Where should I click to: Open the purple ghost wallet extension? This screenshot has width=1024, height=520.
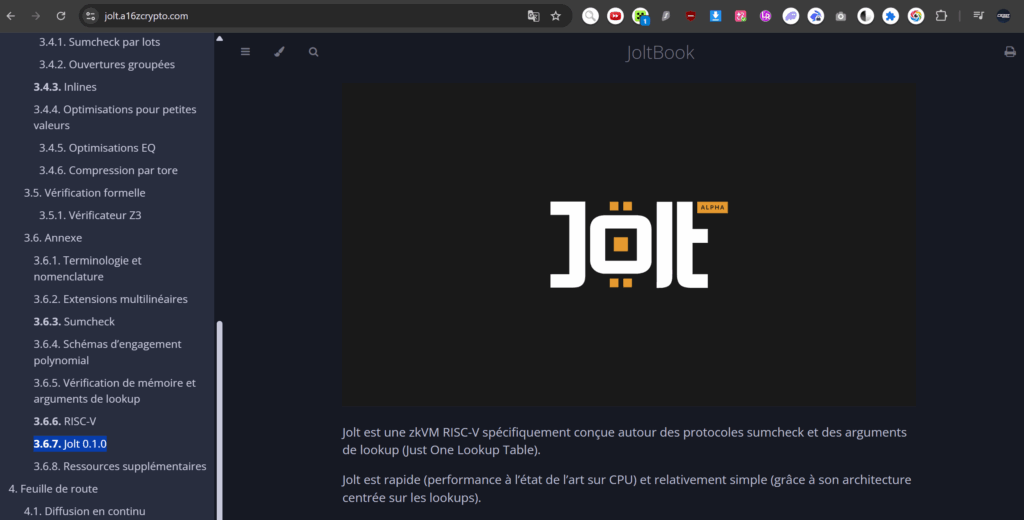coord(791,16)
